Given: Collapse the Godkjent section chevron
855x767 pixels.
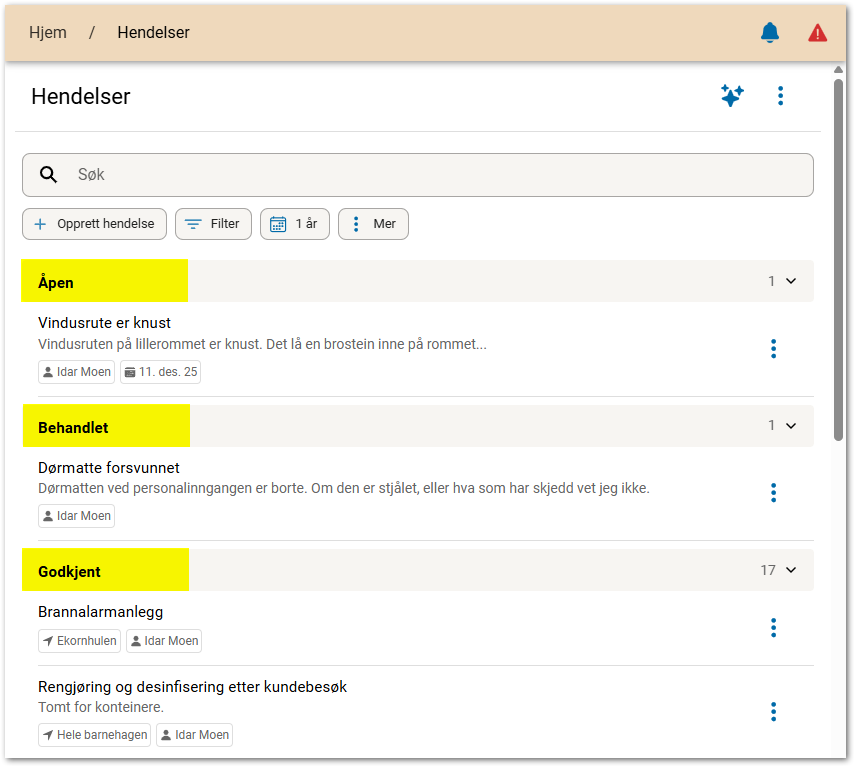Looking at the screenshot, I should 791,570.
